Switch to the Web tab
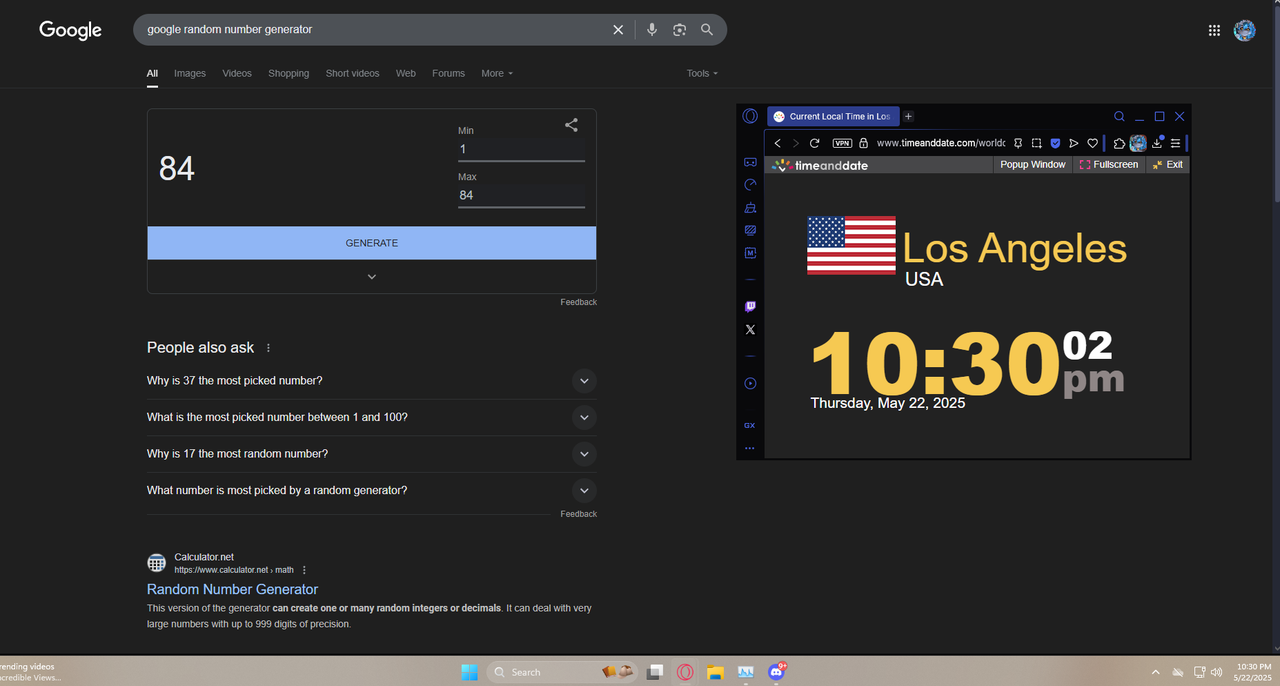The width and height of the screenshot is (1280, 686). 406,73
